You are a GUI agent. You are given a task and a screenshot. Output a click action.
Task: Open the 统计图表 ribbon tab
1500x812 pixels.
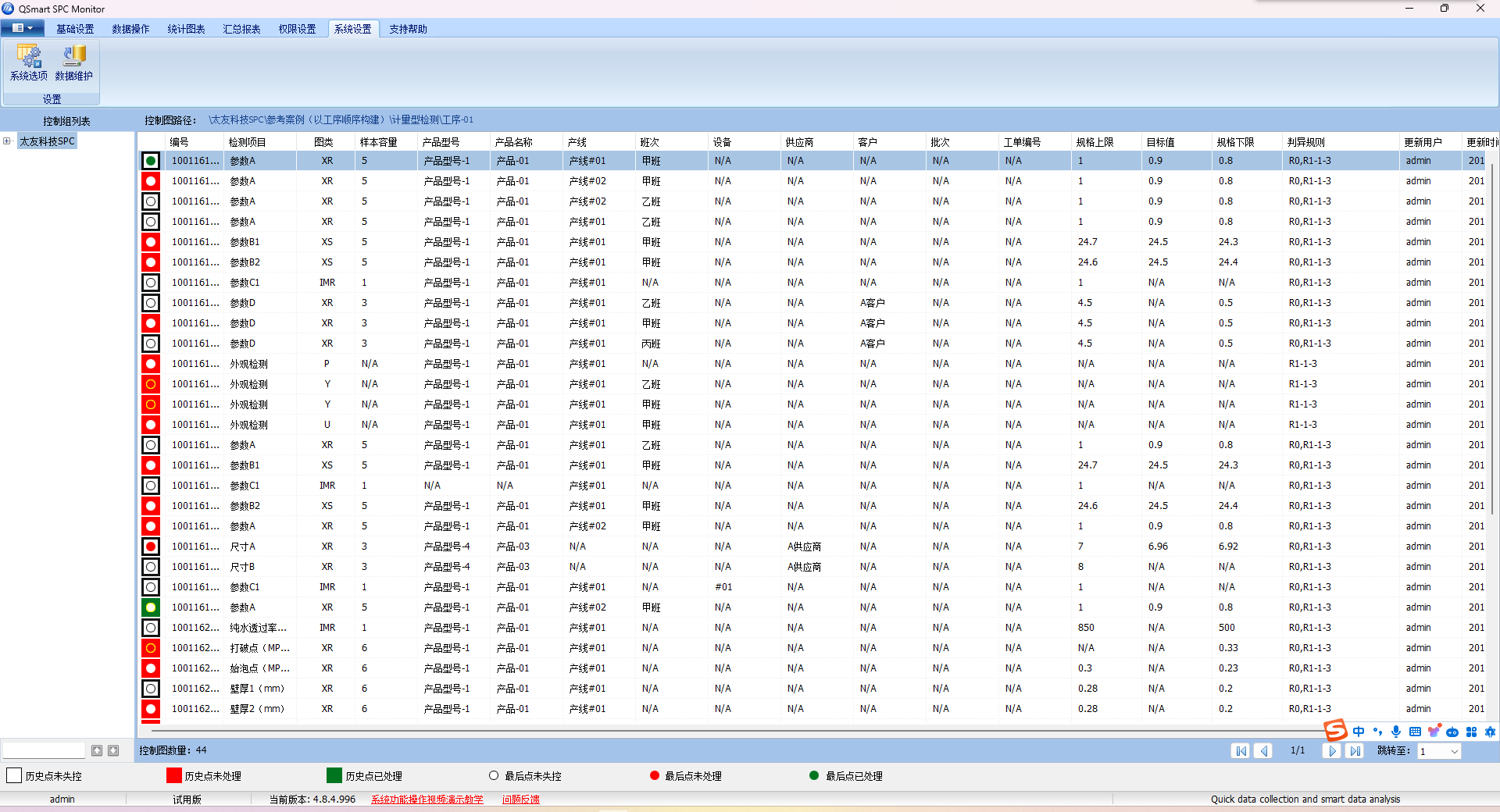[x=186, y=29]
